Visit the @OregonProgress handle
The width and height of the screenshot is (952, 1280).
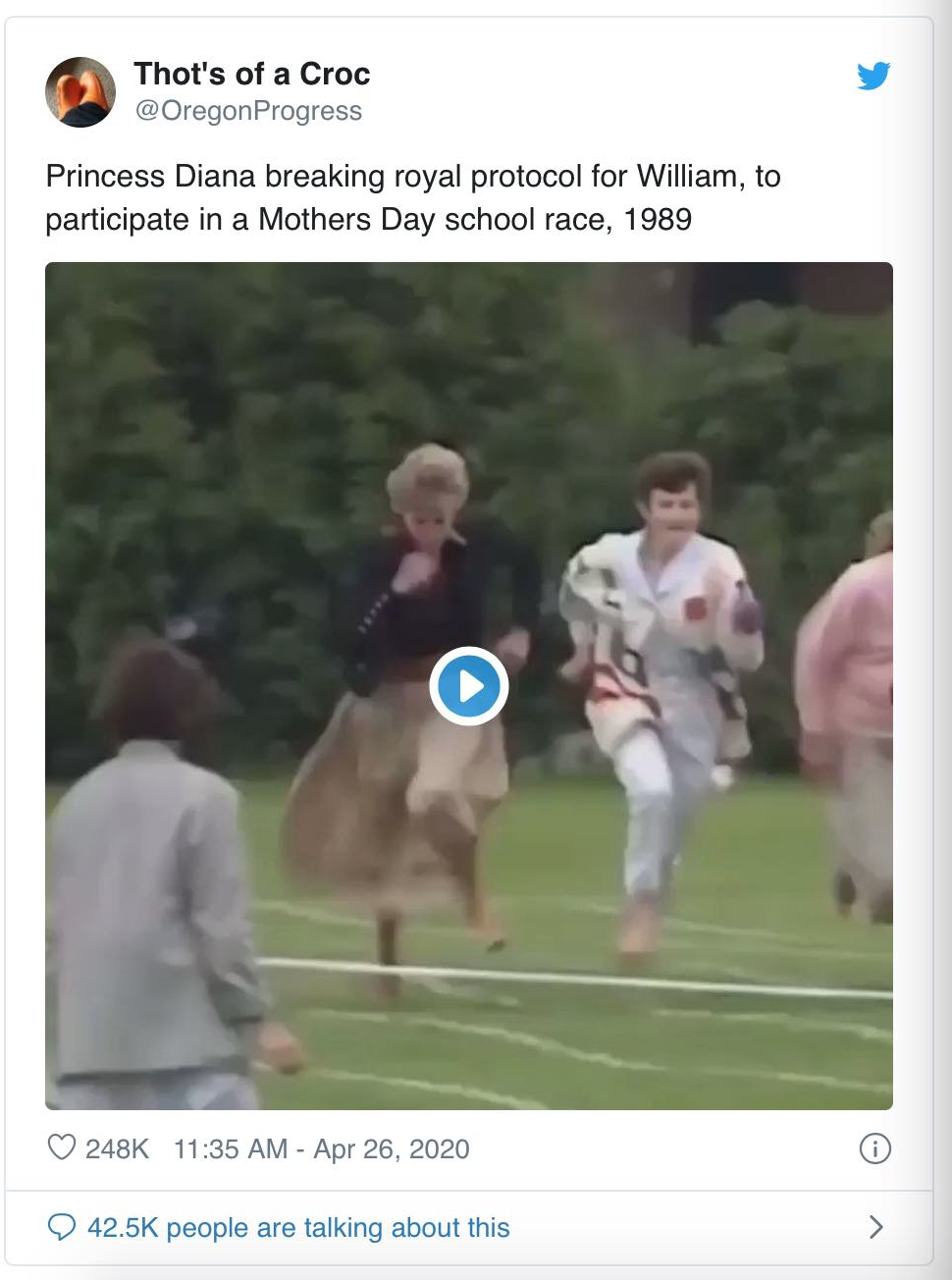(248, 111)
